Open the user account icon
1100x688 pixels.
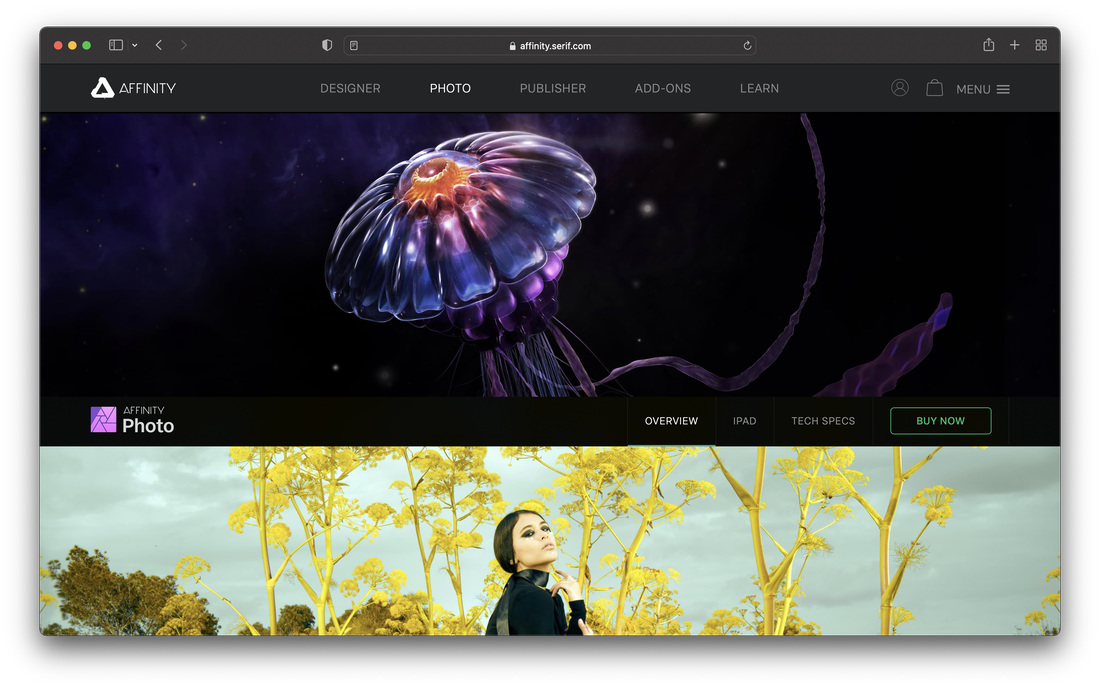pyautogui.click(x=899, y=87)
